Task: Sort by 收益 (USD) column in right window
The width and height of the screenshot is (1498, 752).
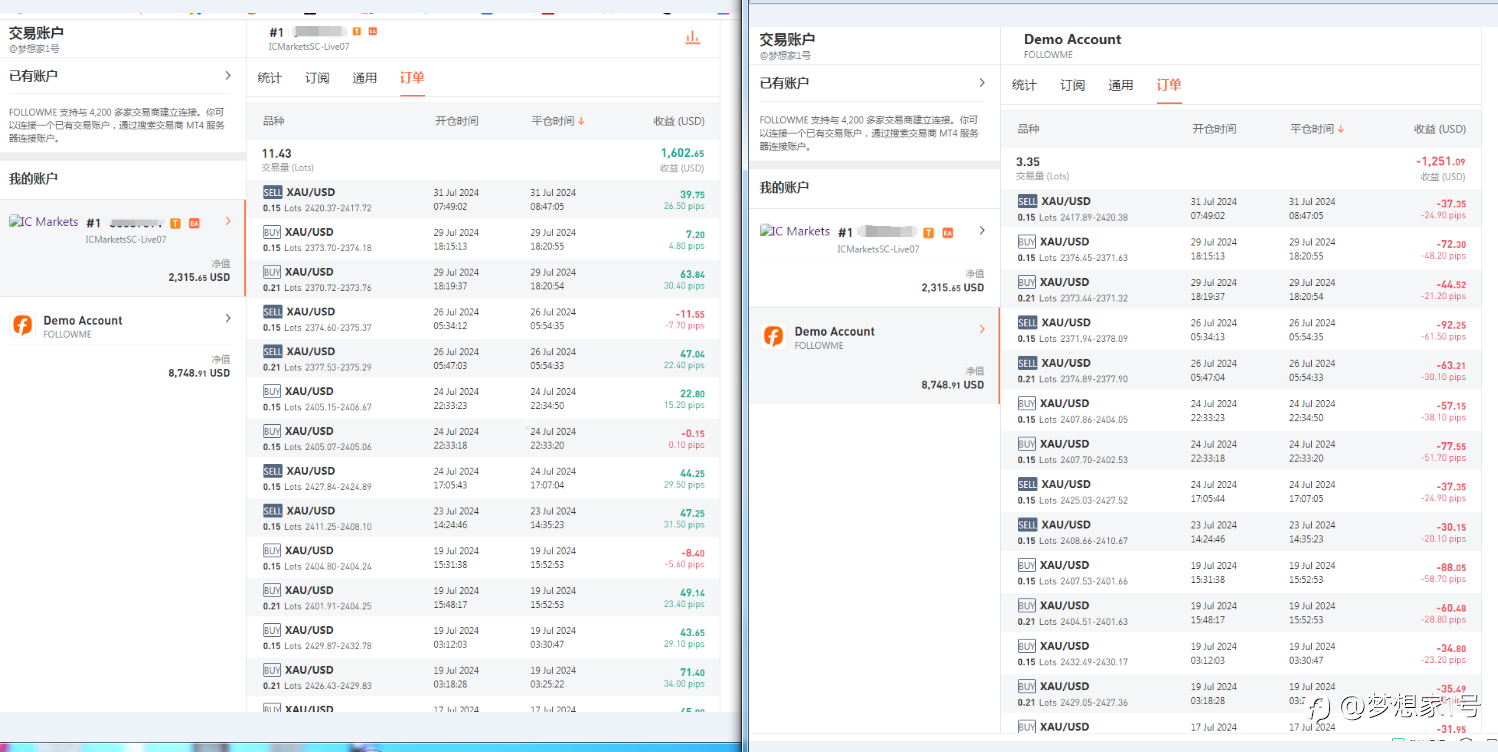Action: [x=1440, y=129]
